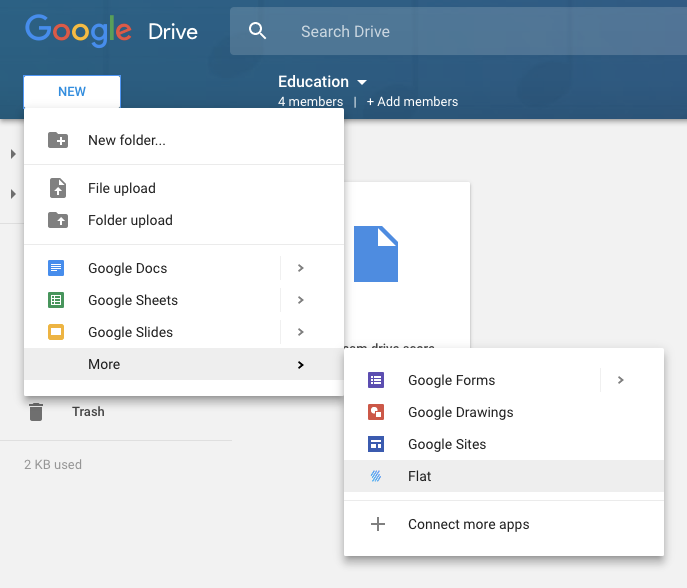
Task: Click the Drive title text
Action: [x=173, y=32]
